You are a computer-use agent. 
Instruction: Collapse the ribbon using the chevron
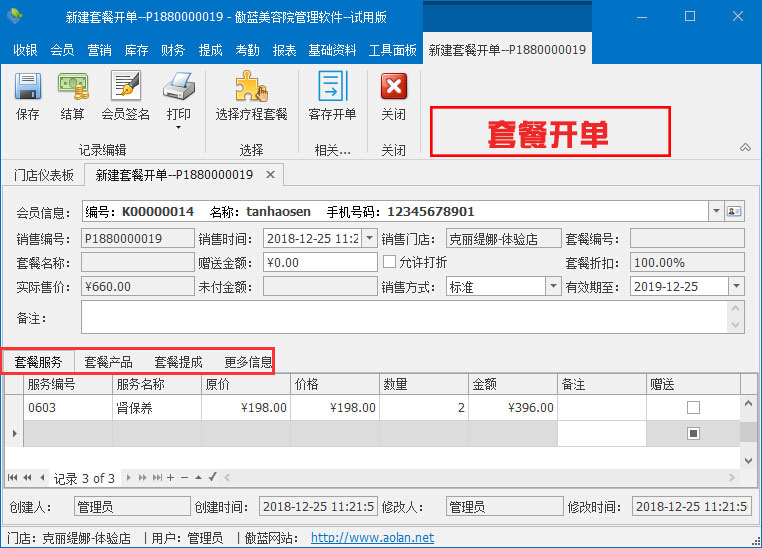point(744,147)
